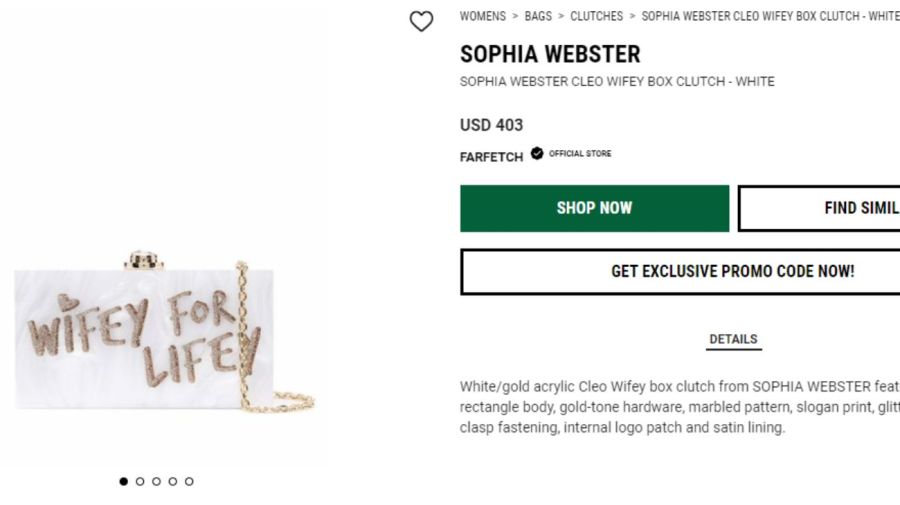Select the first image carousel dot
The width and height of the screenshot is (900, 505).
coord(124,481)
